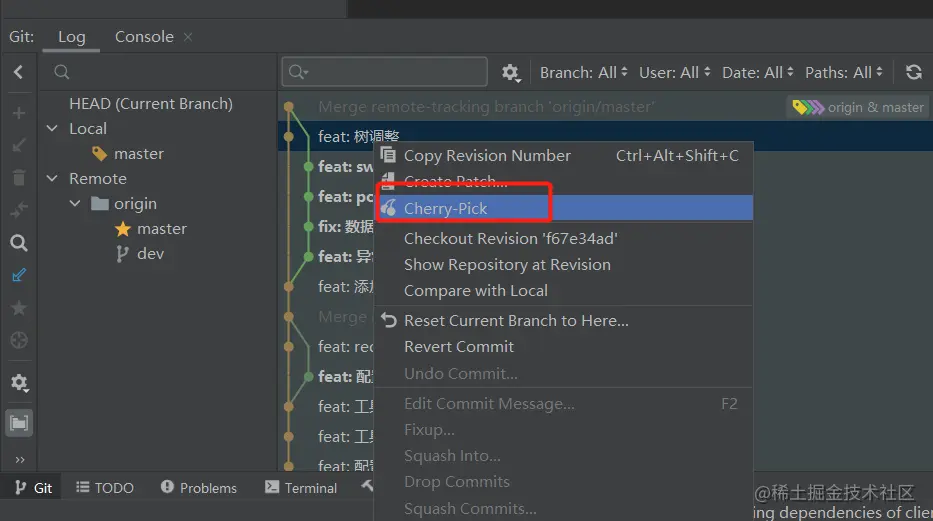This screenshot has height=521, width=933.
Task: Switch to the Log tab
Action: coord(71,37)
